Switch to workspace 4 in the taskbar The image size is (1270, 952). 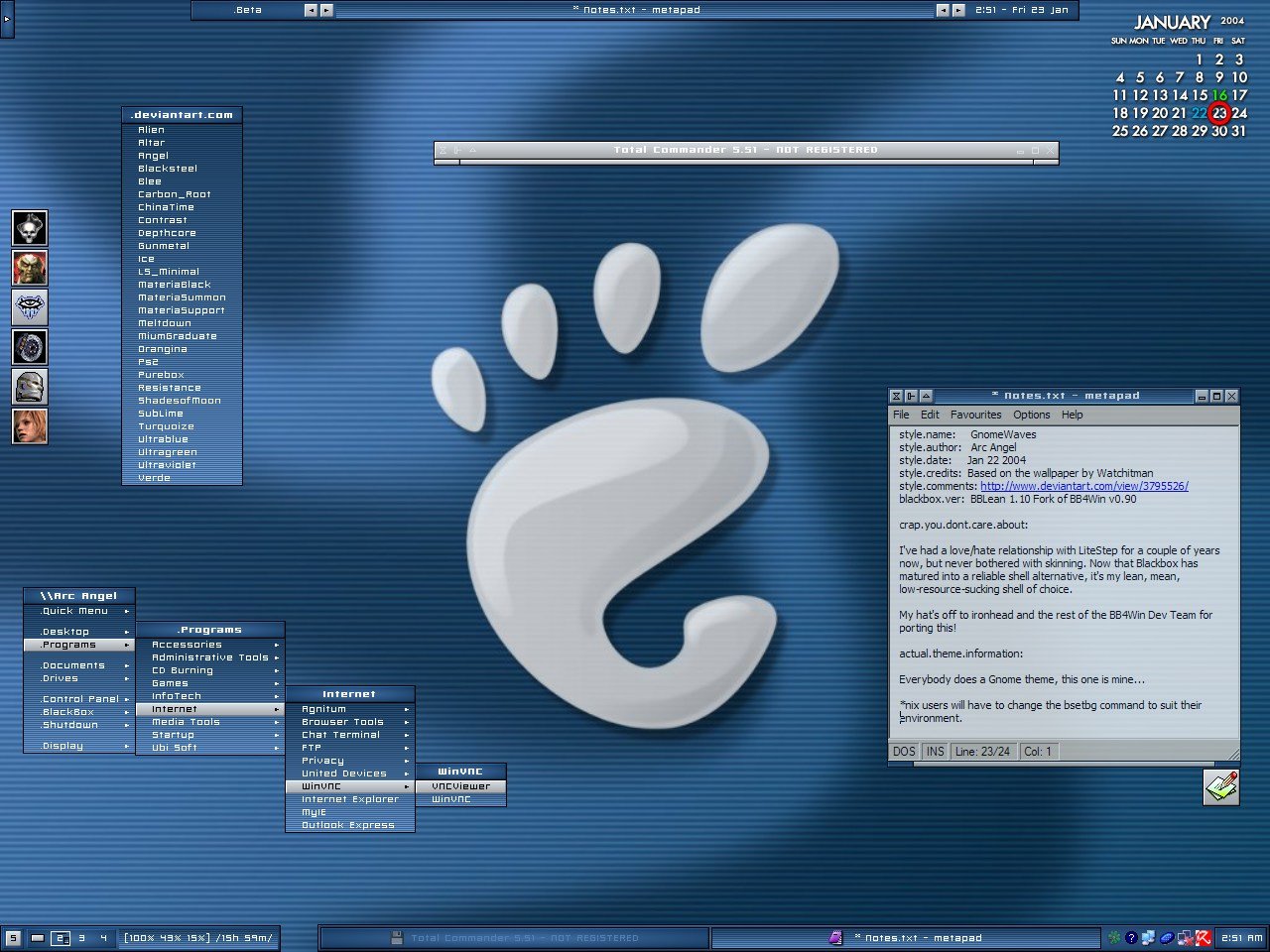pyautogui.click(x=103, y=937)
